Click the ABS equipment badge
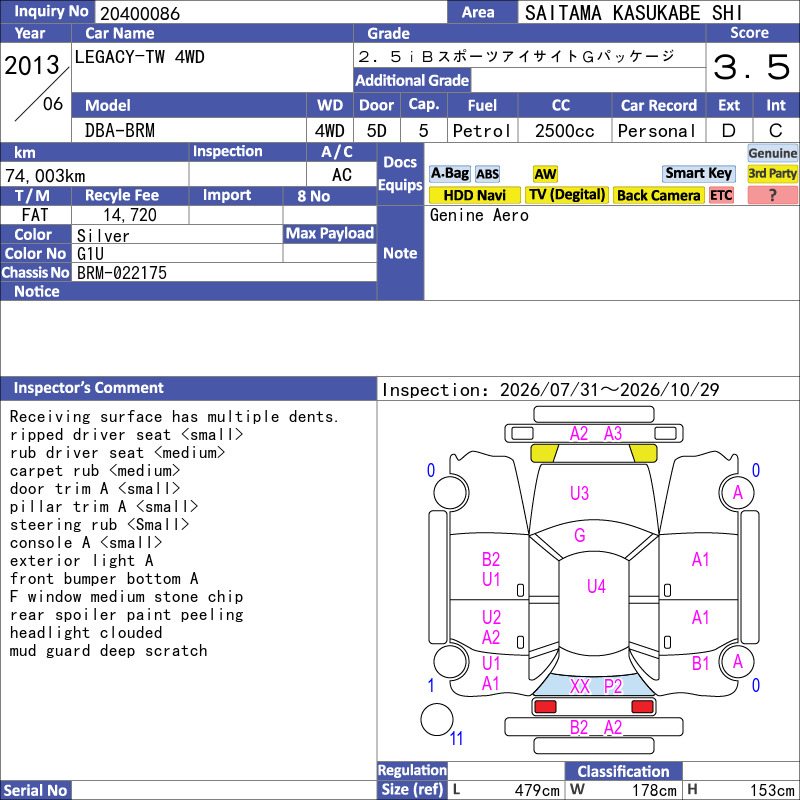Image resolution: width=800 pixels, height=800 pixels. tap(487, 174)
